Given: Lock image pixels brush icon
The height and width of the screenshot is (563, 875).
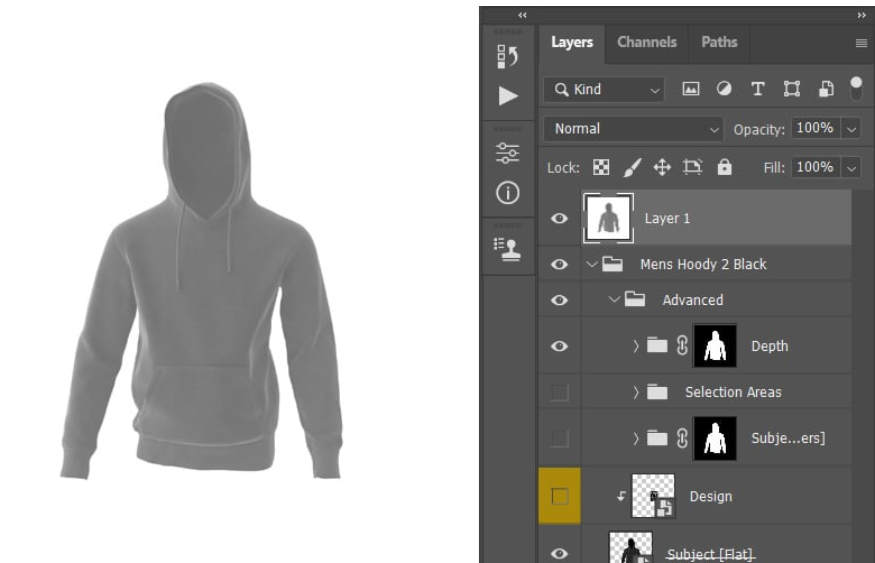Looking at the screenshot, I should (632, 167).
